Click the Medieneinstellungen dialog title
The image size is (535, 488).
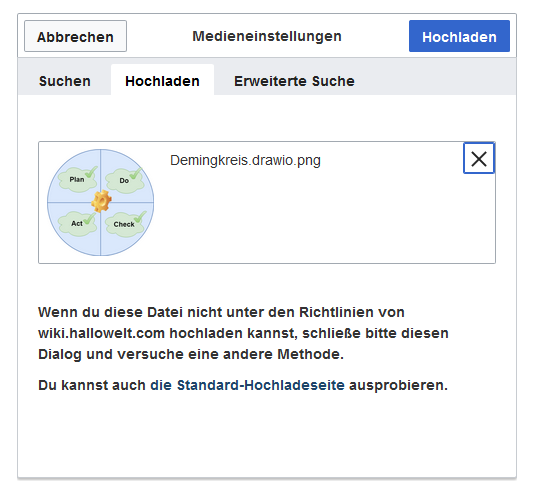[x=267, y=36]
